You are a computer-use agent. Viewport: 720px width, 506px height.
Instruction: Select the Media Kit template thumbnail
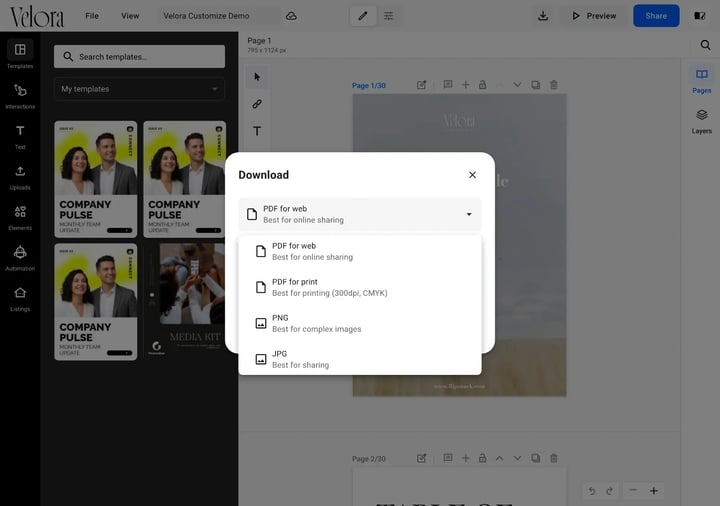point(186,301)
